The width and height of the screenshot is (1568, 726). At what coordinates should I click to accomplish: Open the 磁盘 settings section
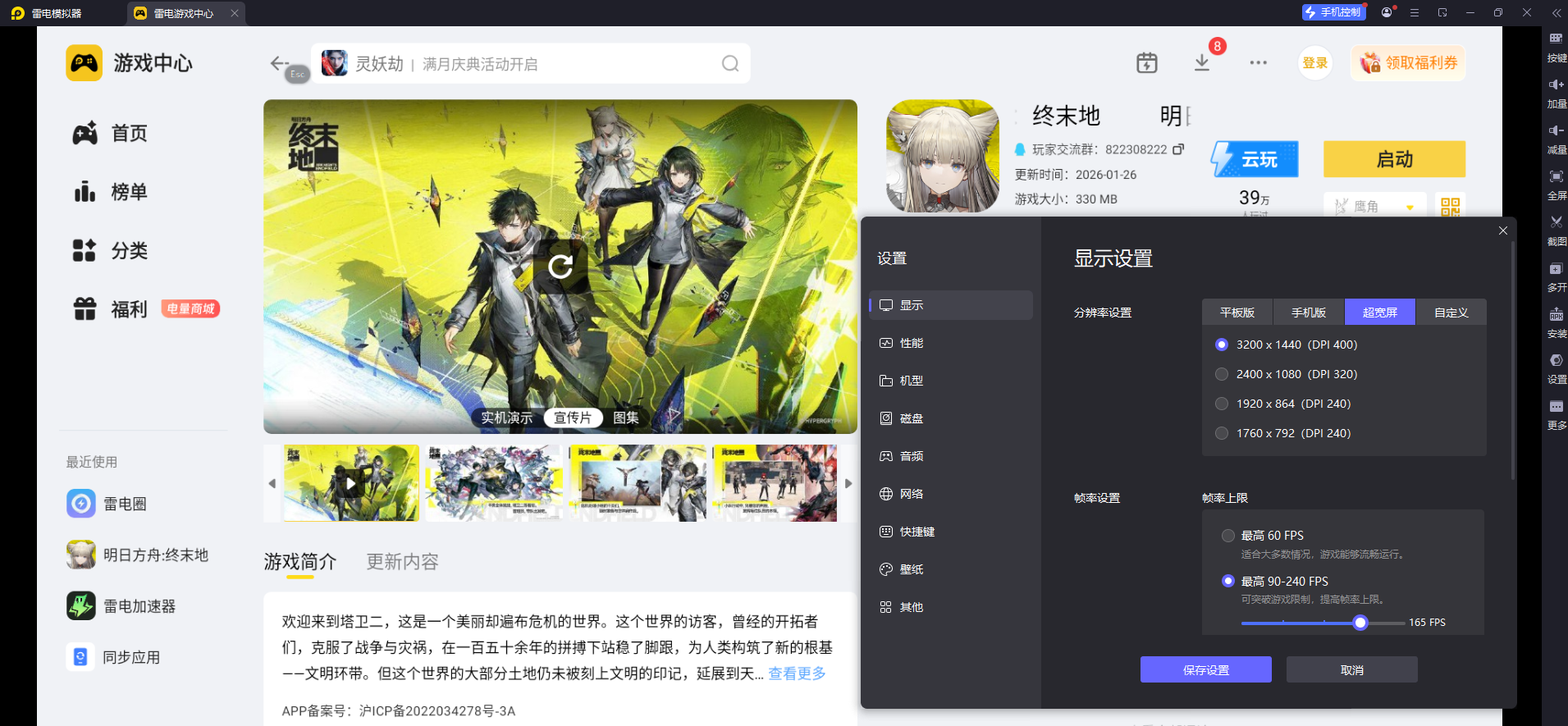951,418
